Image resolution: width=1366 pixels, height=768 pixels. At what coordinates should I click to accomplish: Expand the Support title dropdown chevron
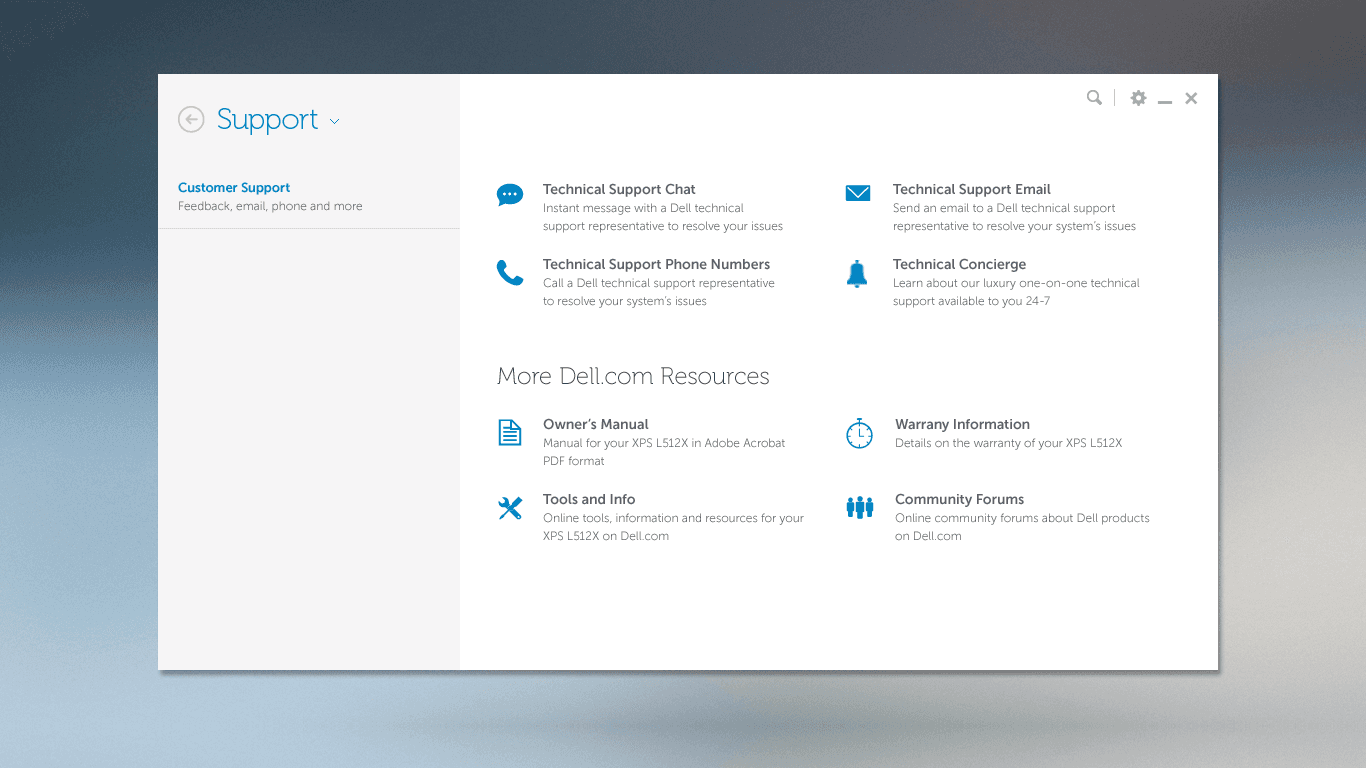(x=335, y=122)
